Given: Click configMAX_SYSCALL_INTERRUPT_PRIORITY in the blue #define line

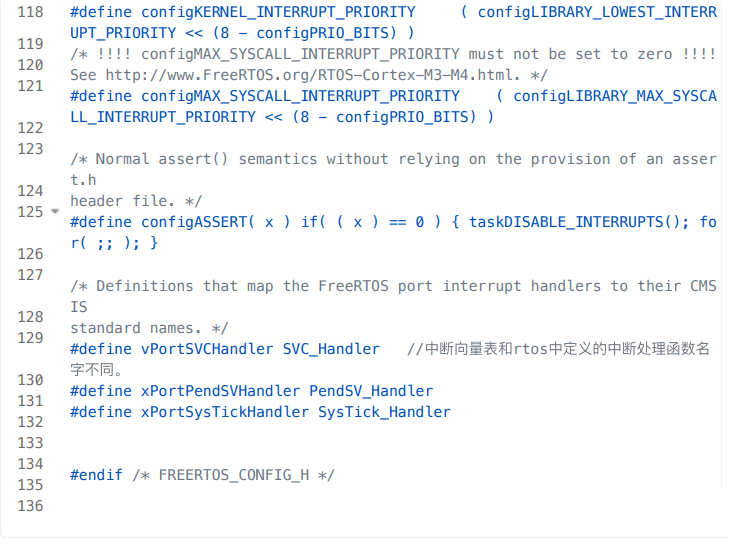Looking at the screenshot, I should 300,96.
